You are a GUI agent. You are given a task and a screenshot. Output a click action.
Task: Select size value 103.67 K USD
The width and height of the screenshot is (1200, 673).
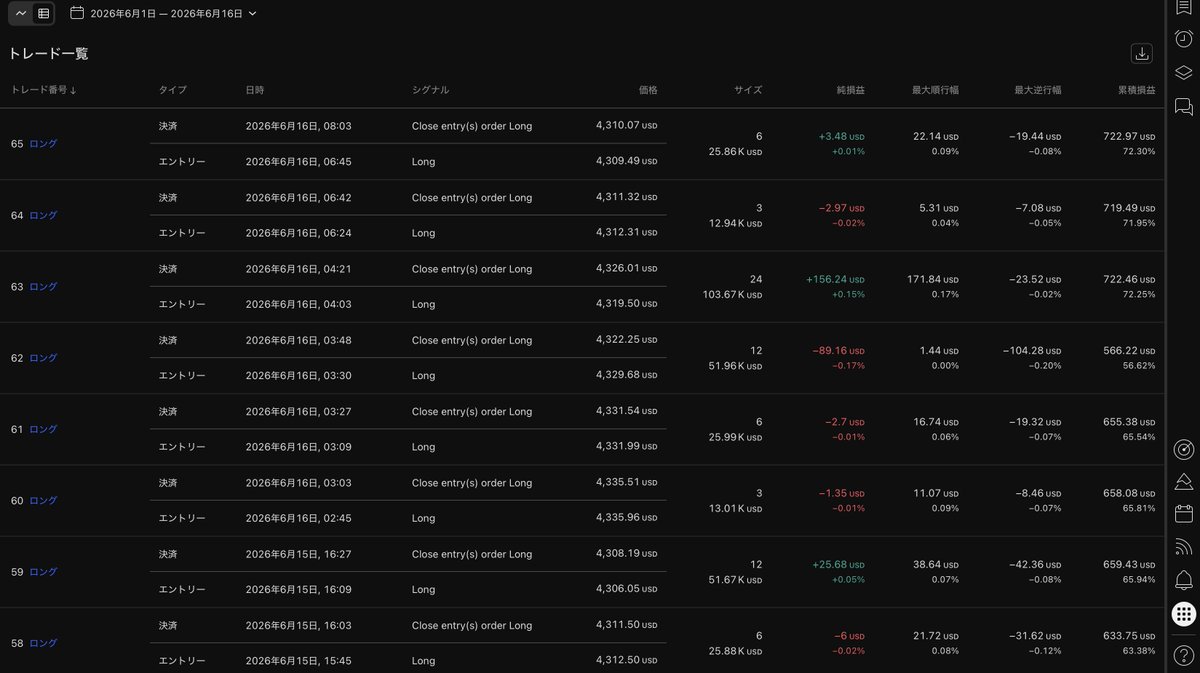click(x=732, y=295)
